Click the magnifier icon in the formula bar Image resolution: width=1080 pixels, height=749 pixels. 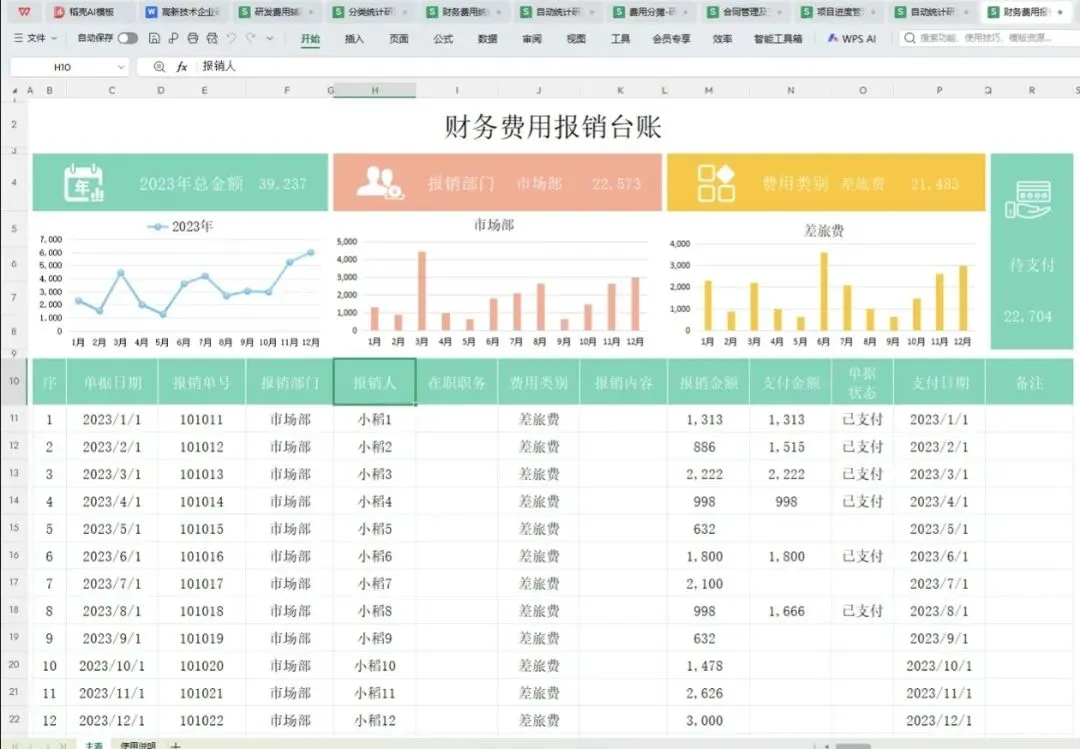pyautogui.click(x=159, y=67)
